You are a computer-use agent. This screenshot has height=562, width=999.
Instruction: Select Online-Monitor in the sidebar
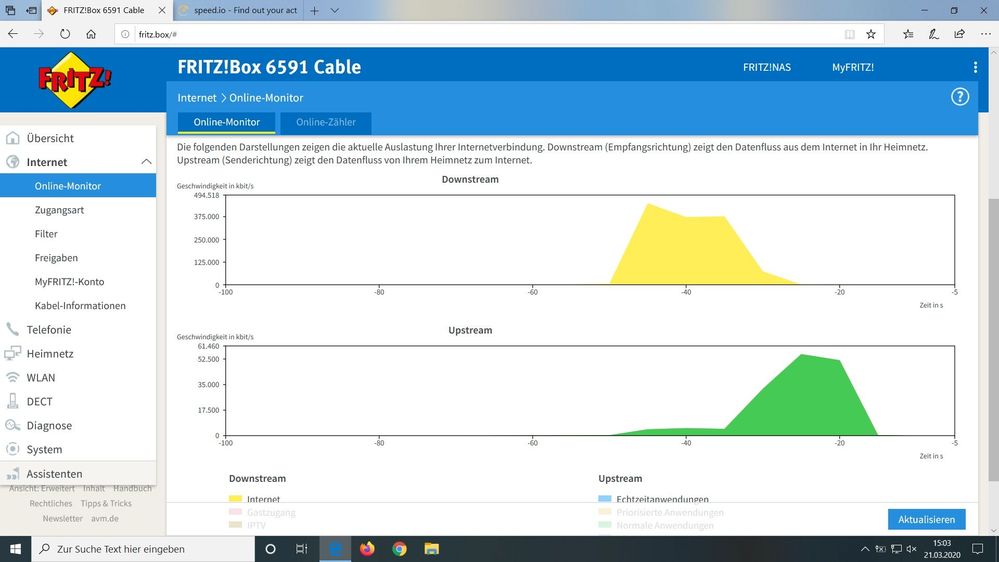(78, 186)
